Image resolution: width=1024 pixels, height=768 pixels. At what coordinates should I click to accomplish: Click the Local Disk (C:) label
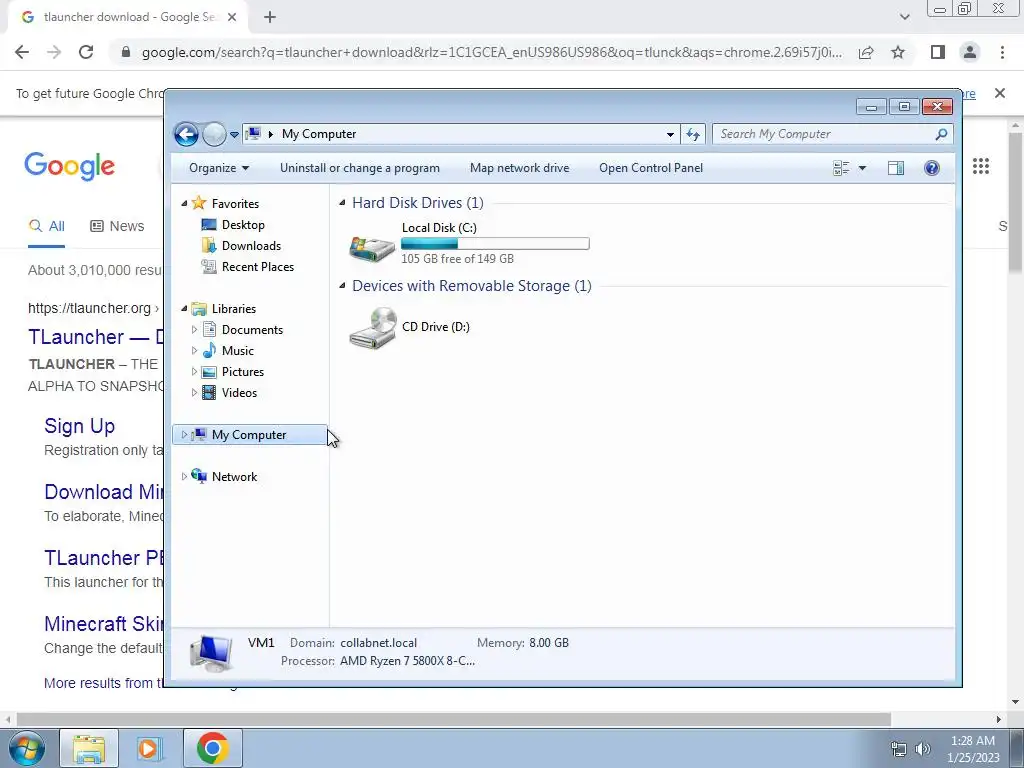[439, 228]
